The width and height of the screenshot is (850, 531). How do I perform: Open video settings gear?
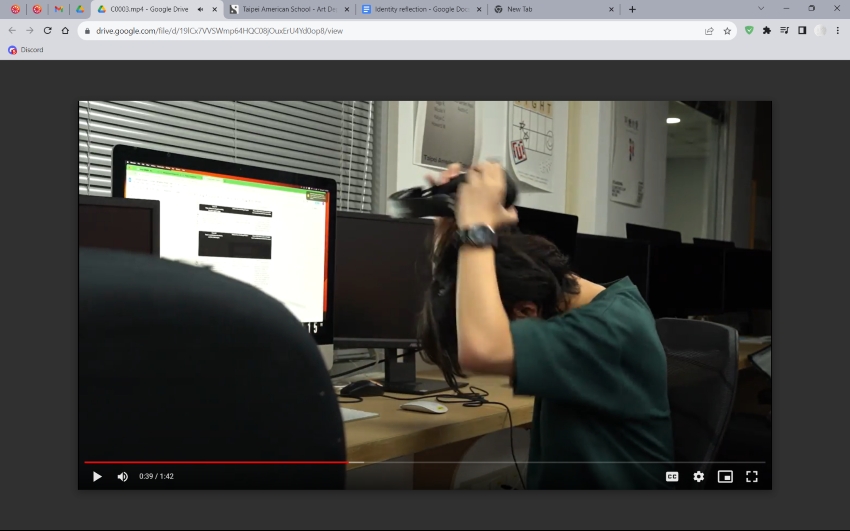tap(698, 476)
